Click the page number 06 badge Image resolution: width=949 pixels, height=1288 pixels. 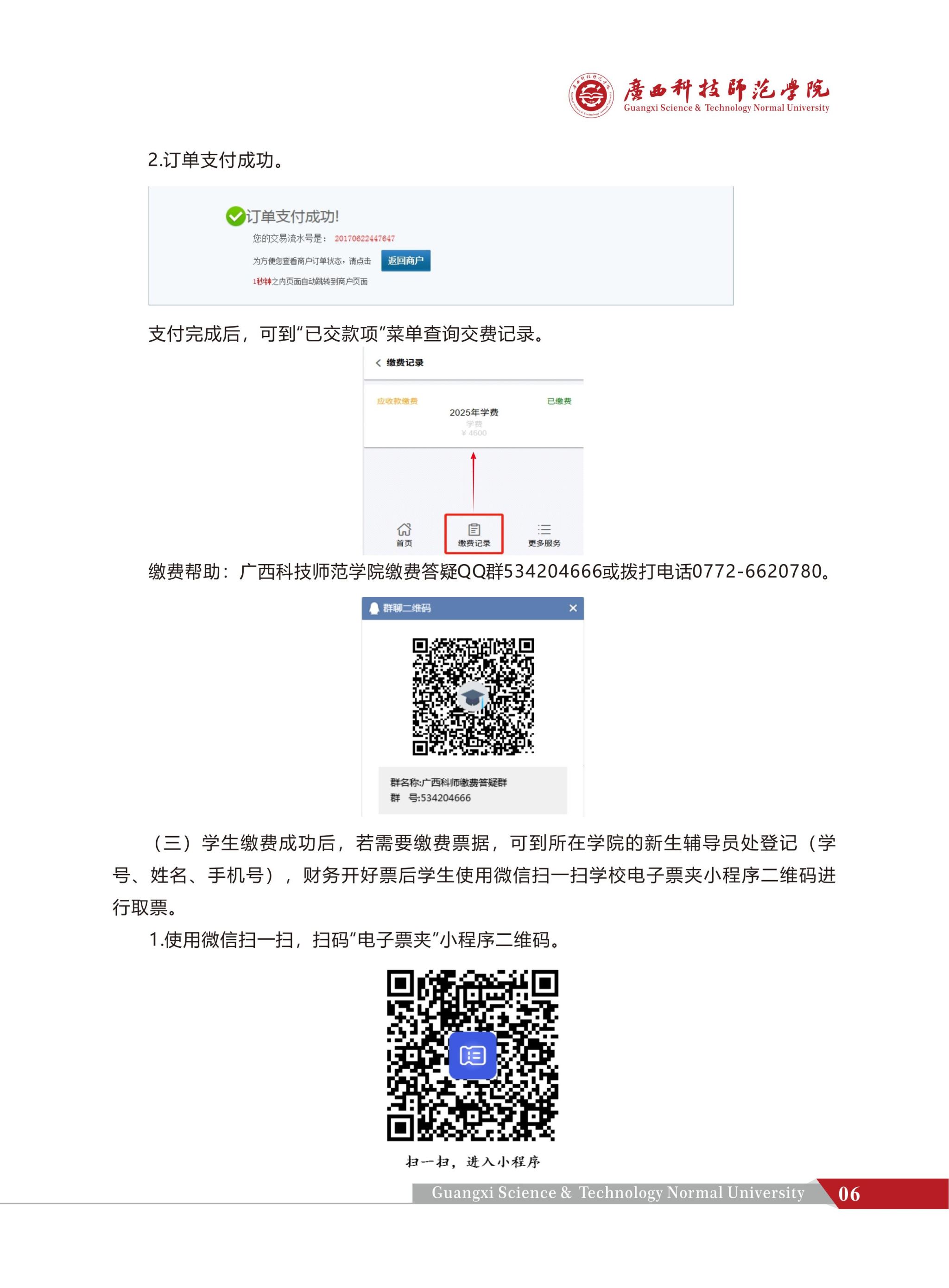click(849, 1194)
